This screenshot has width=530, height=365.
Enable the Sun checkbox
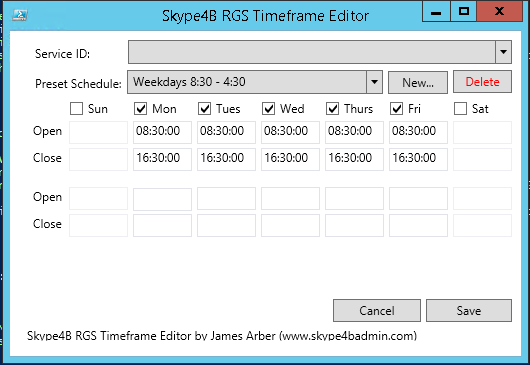pyautogui.click(x=76, y=109)
